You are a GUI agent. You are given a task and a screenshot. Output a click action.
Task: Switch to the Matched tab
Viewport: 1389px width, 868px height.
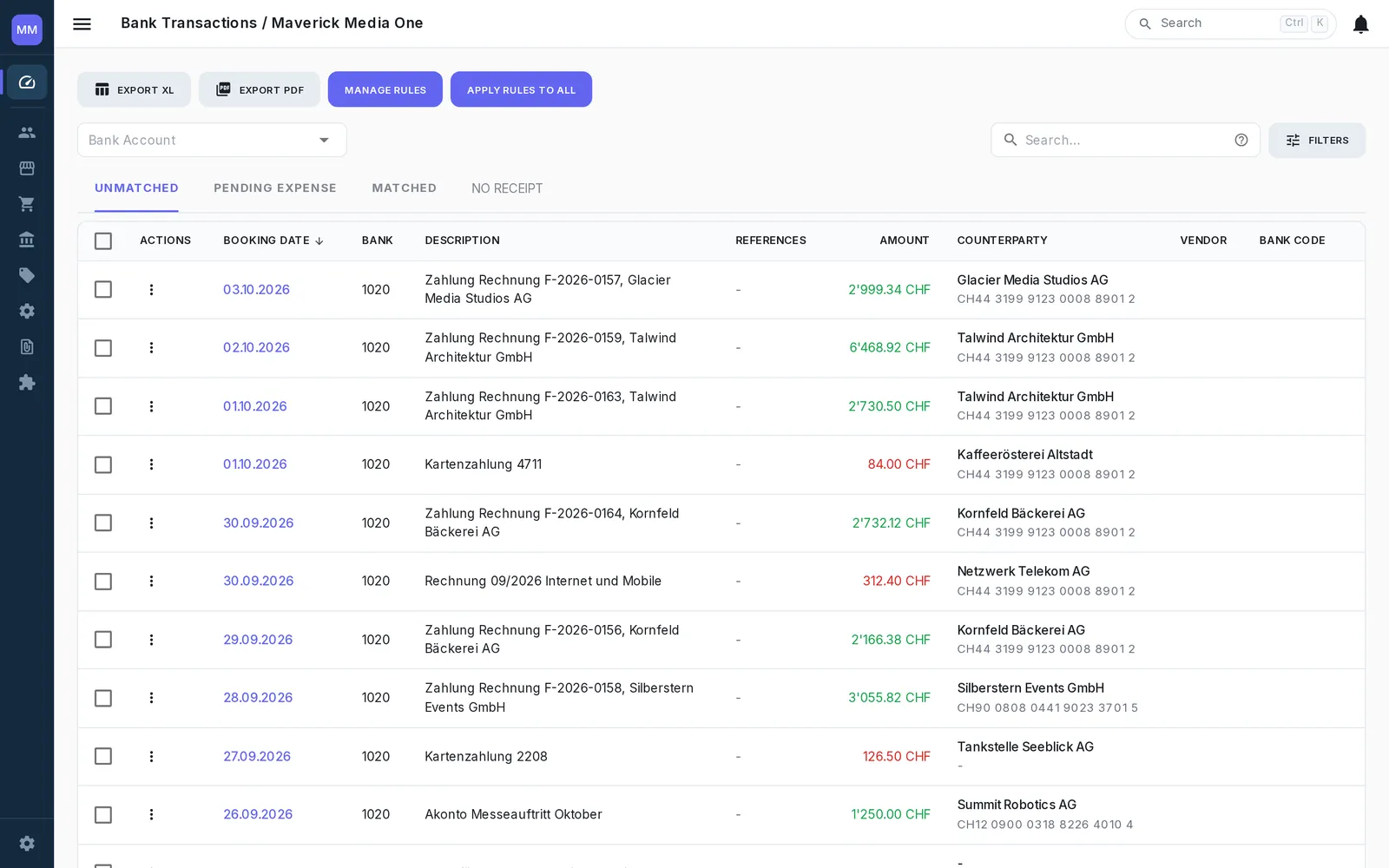pyautogui.click(x=404, y=188)
